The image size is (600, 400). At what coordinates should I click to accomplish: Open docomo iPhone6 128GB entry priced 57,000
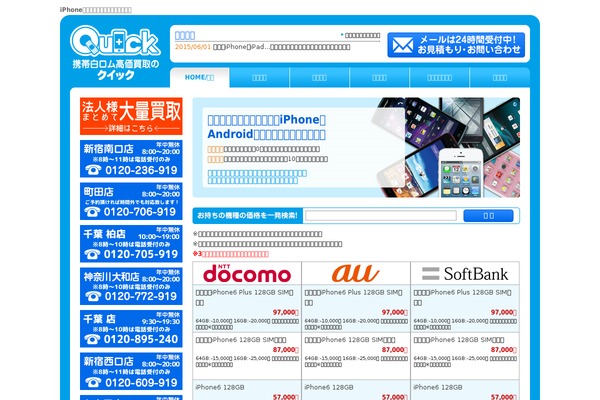pos(220,387)
